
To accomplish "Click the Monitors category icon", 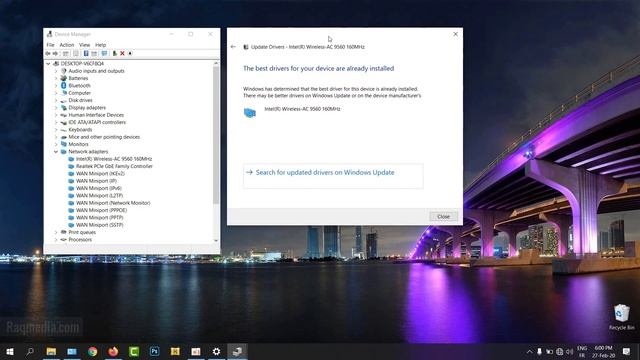I will (64, 144).
